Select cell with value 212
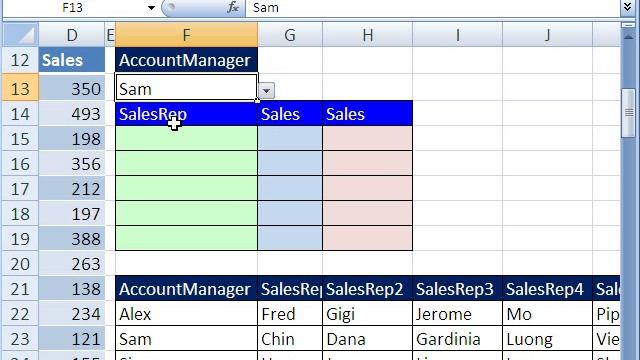Screen dimensions: 640x360 click(x=72, y=189)
